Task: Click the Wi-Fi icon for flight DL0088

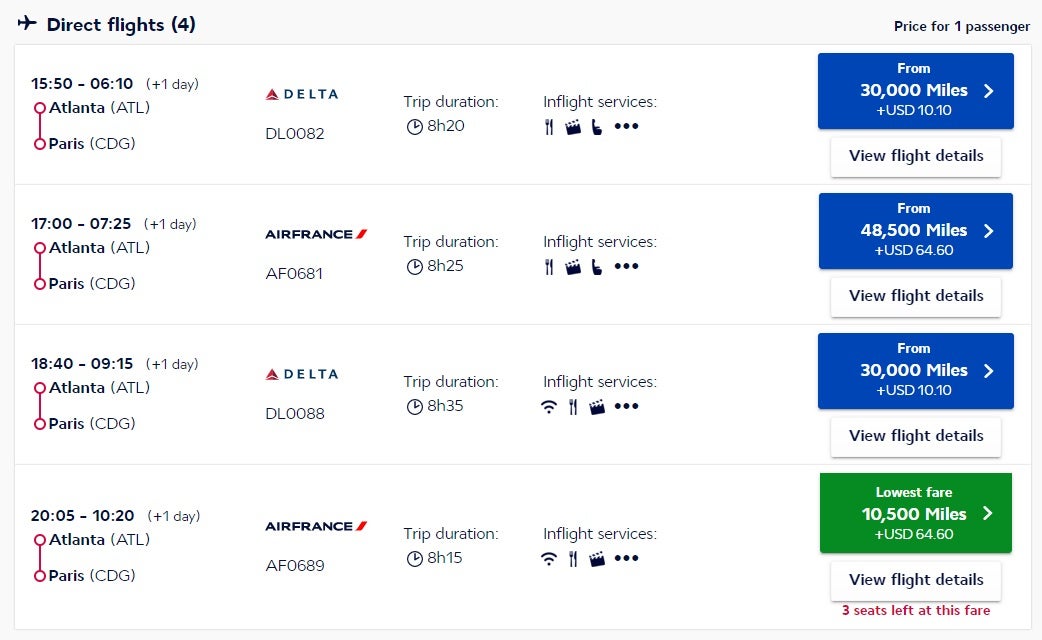Action: click(x=548, y=407)
